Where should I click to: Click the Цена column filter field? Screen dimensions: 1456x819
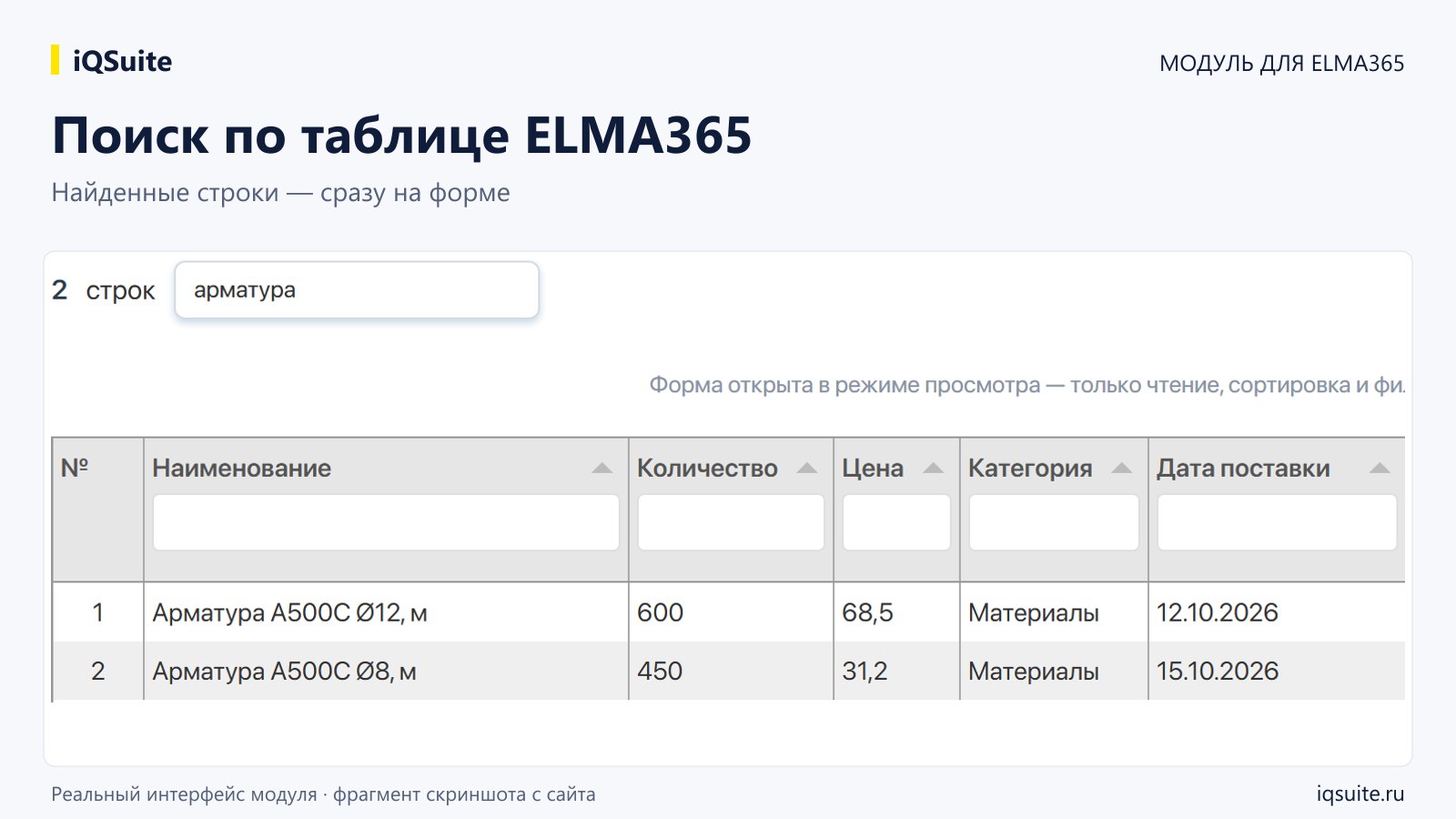tap(896, 522)
